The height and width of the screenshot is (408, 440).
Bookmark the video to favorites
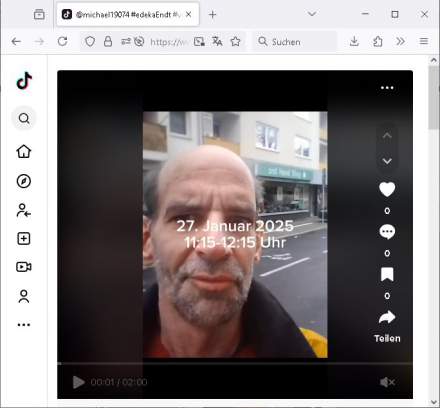click(387, 275)
